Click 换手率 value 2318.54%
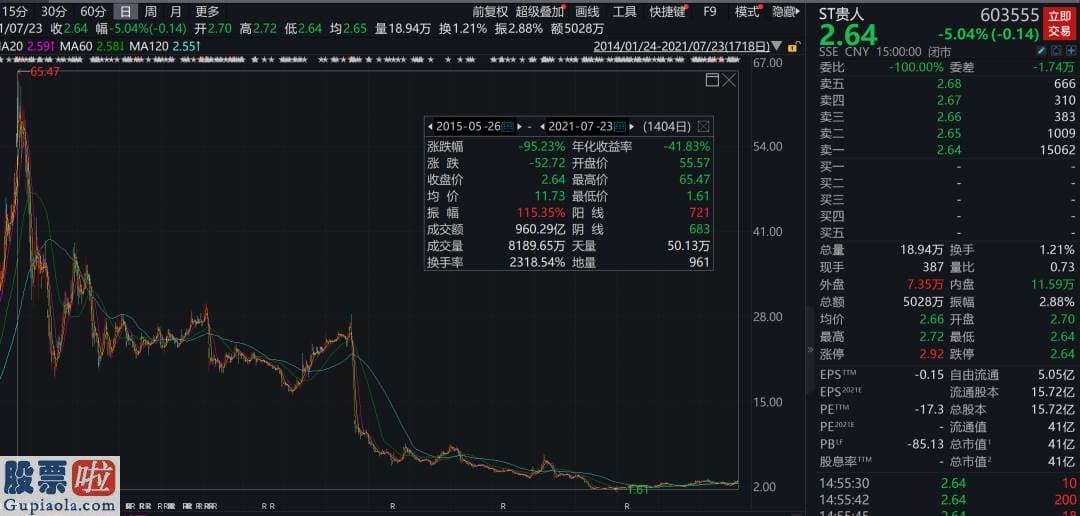The image size is (1080, 516). tap(537, 262)
